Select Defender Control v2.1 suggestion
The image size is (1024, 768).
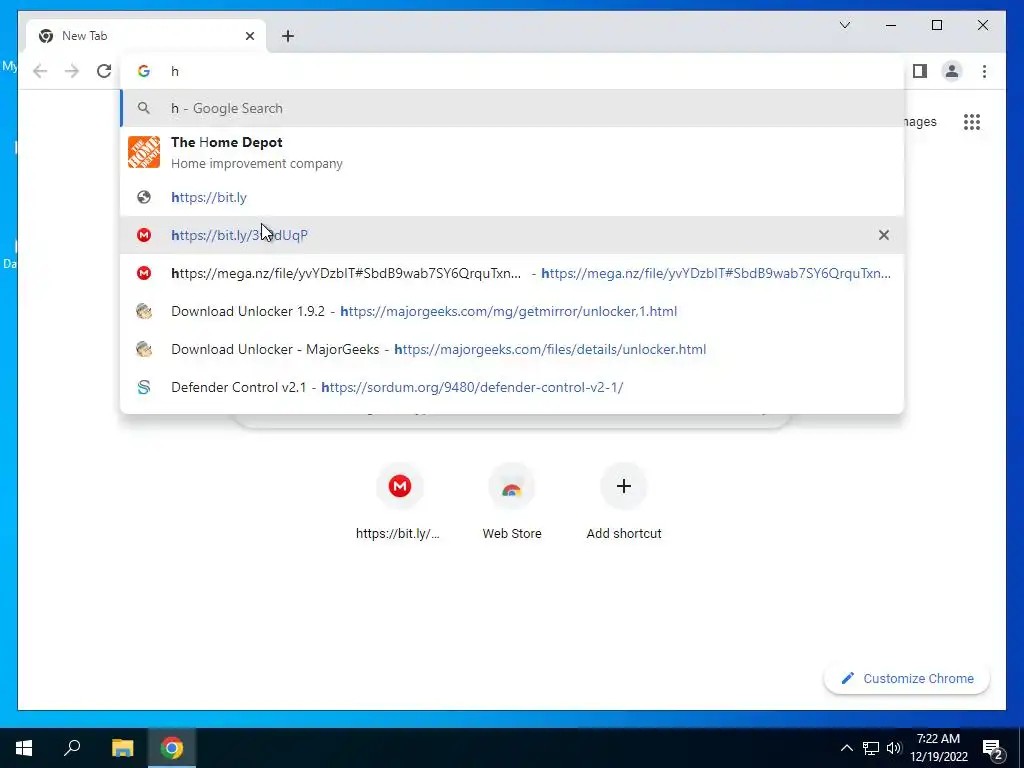(513, 387)
